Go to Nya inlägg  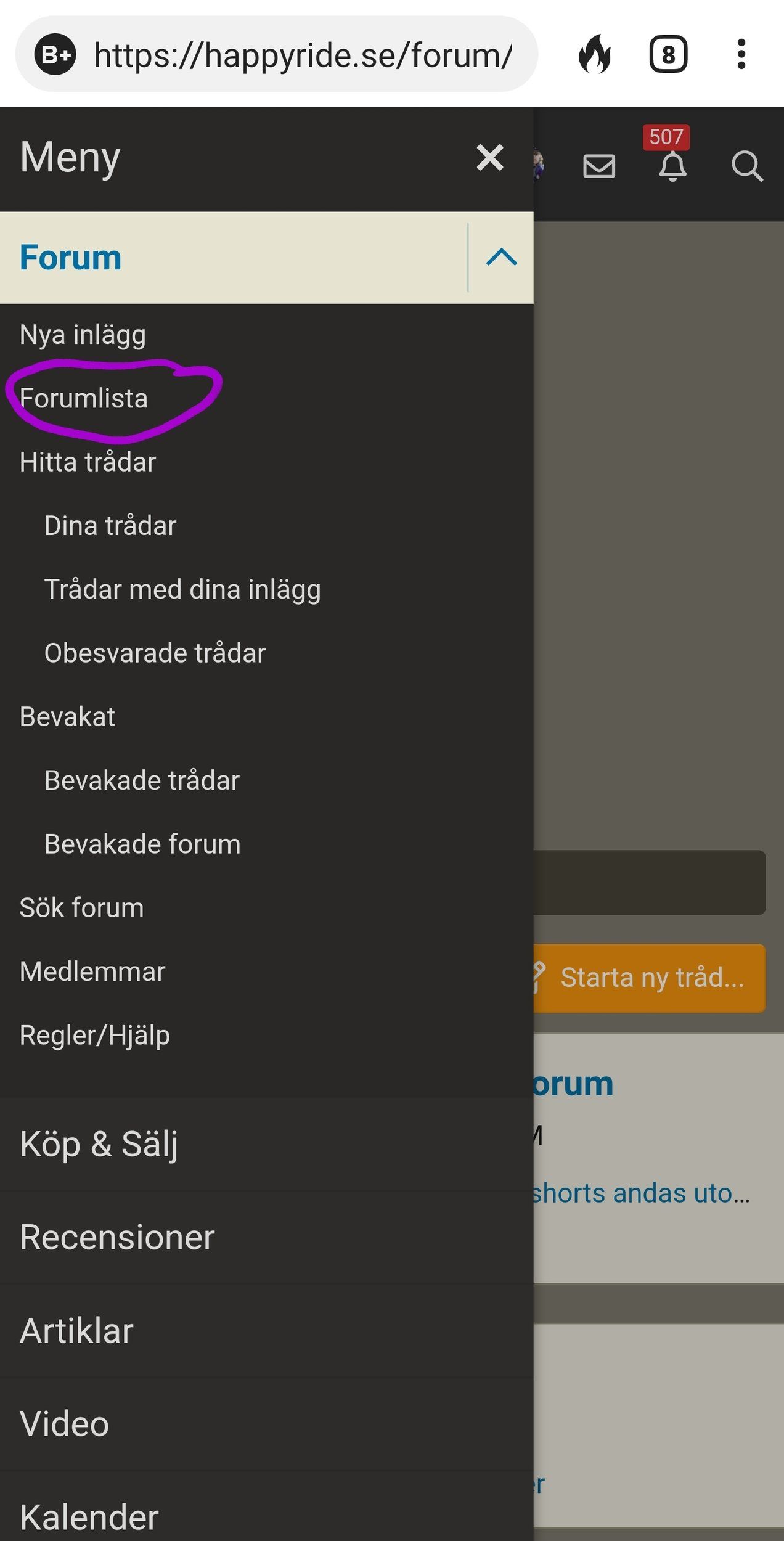click(x=83, y=335)
